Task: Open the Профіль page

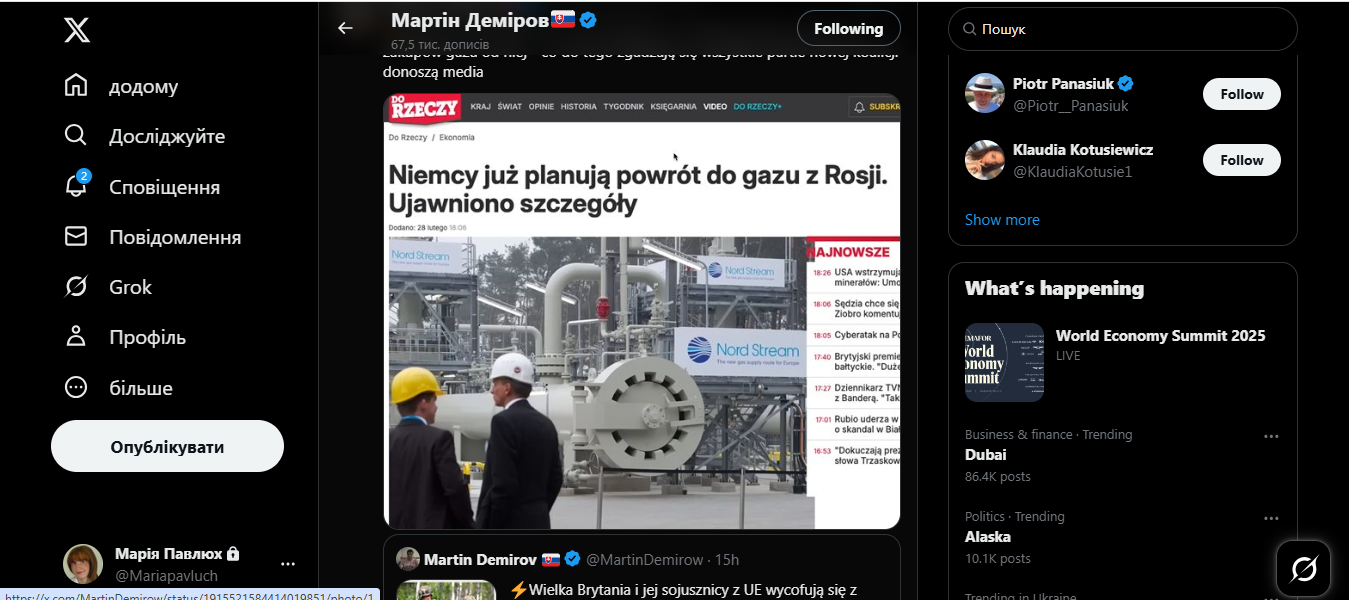Action: pos(125,337)
